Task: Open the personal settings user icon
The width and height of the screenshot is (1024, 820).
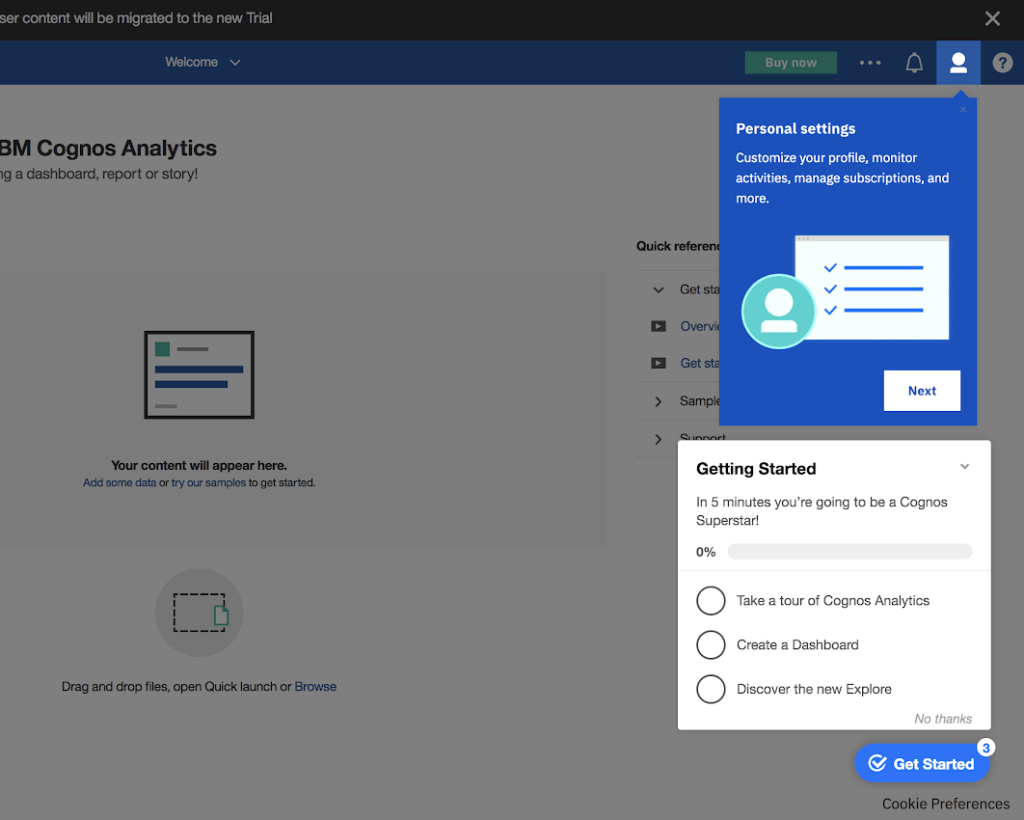Action: 958,63
